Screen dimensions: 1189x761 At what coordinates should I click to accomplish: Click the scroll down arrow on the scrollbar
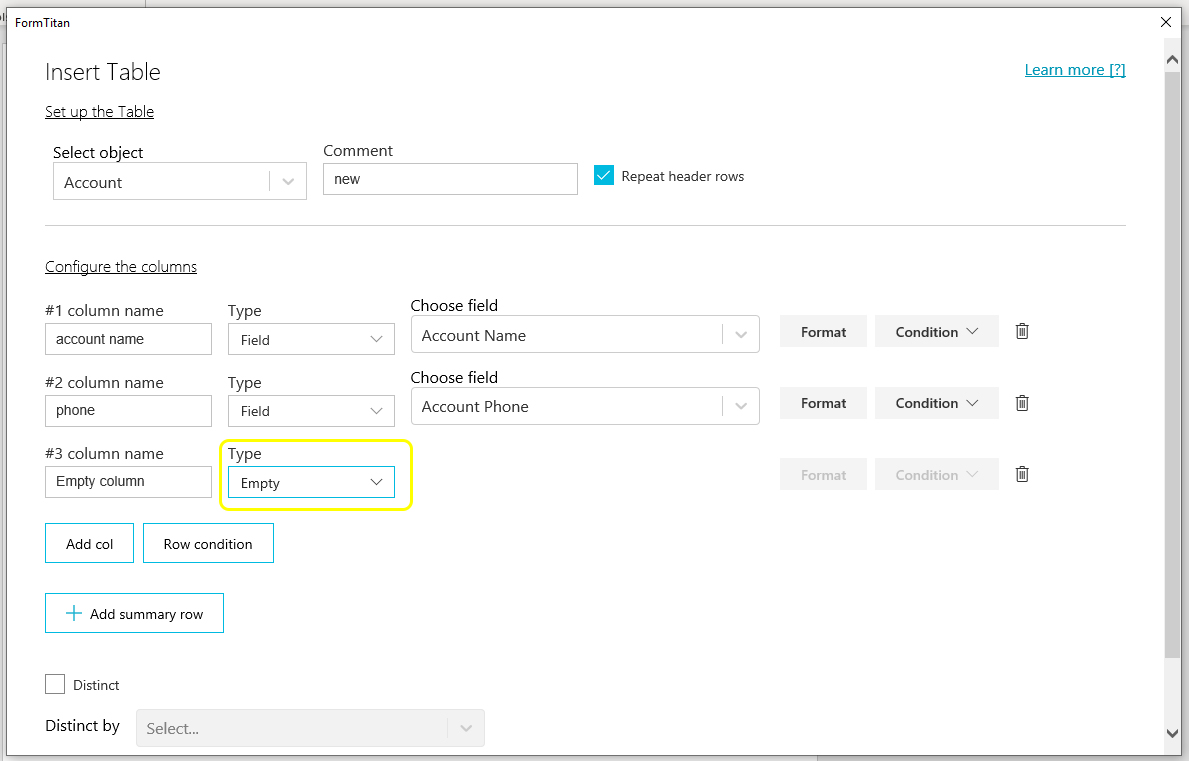[x=1173, y=733]
